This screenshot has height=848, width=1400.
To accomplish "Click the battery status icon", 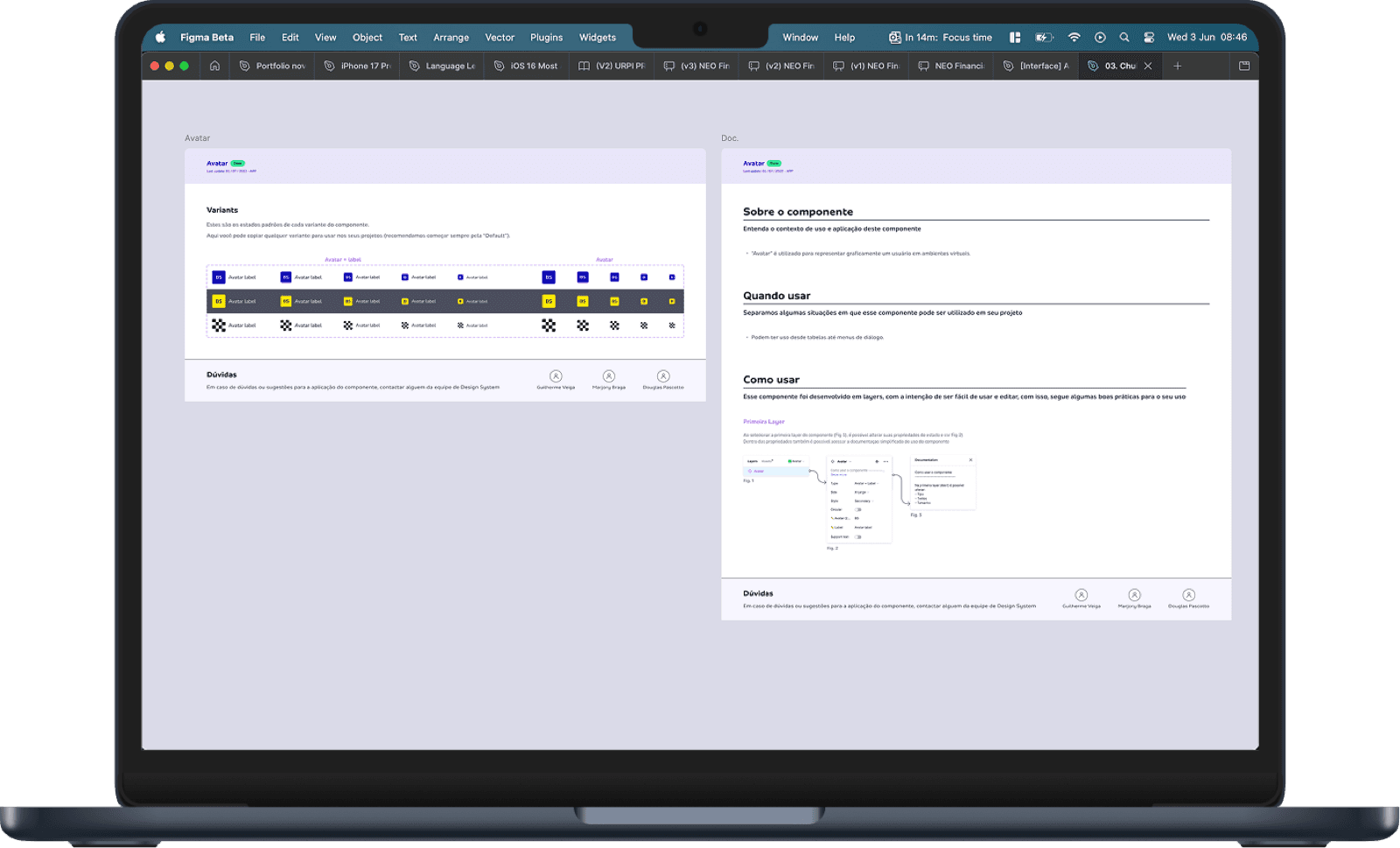I will pos(1044,38).
